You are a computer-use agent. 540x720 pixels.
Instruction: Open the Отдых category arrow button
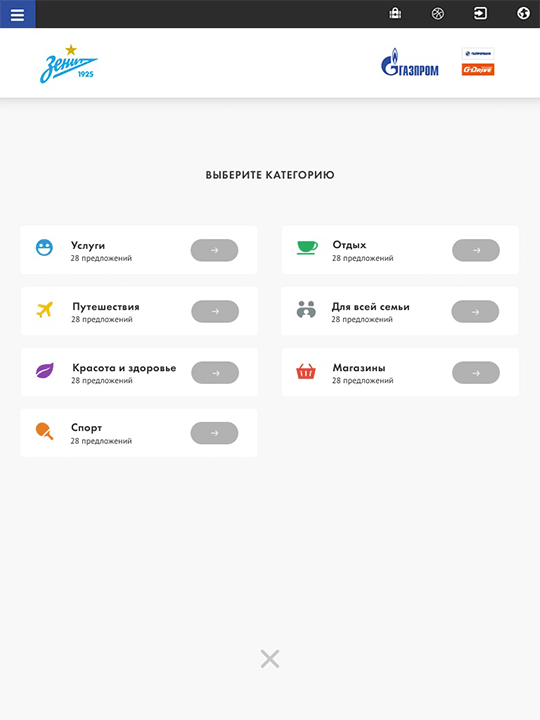click(476, 250)
